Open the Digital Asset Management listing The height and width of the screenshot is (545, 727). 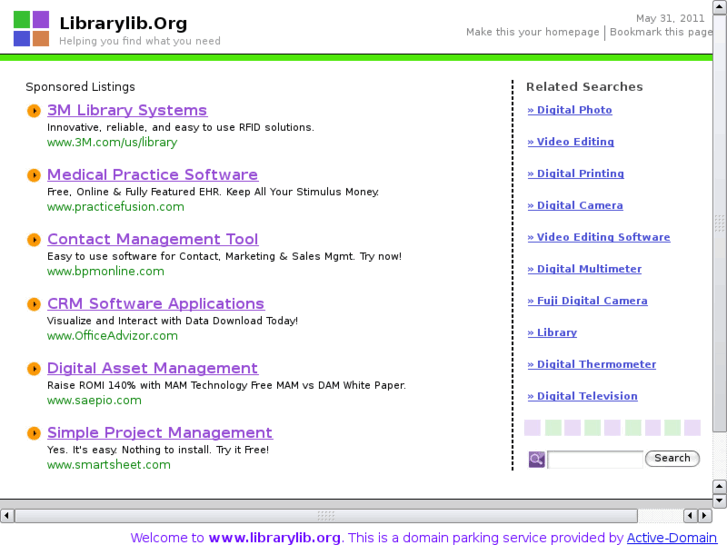point(152,368)
